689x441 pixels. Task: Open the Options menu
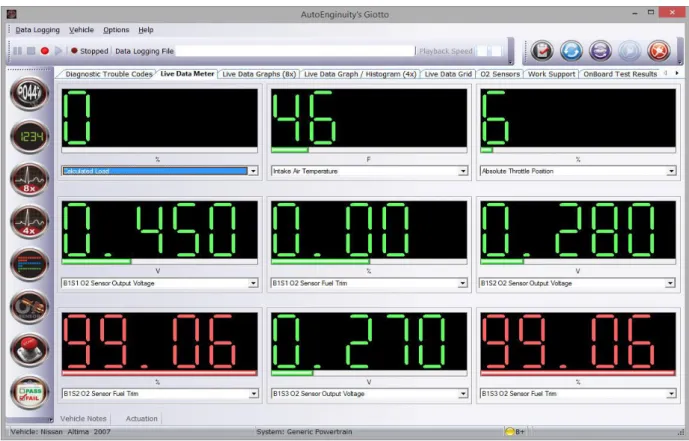pyautogui.click(x=116, y=30)
